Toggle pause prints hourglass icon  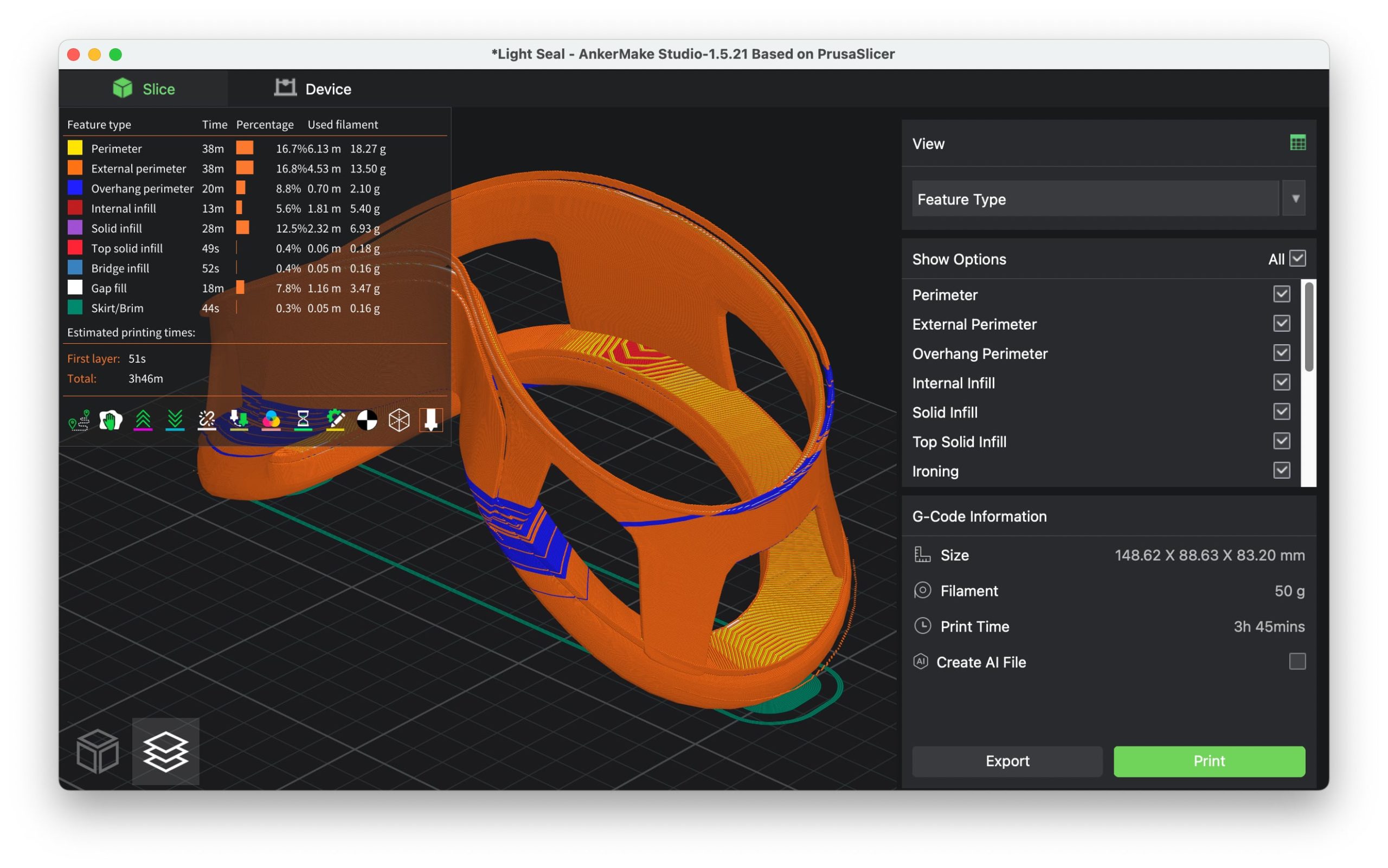click(303, 420)
